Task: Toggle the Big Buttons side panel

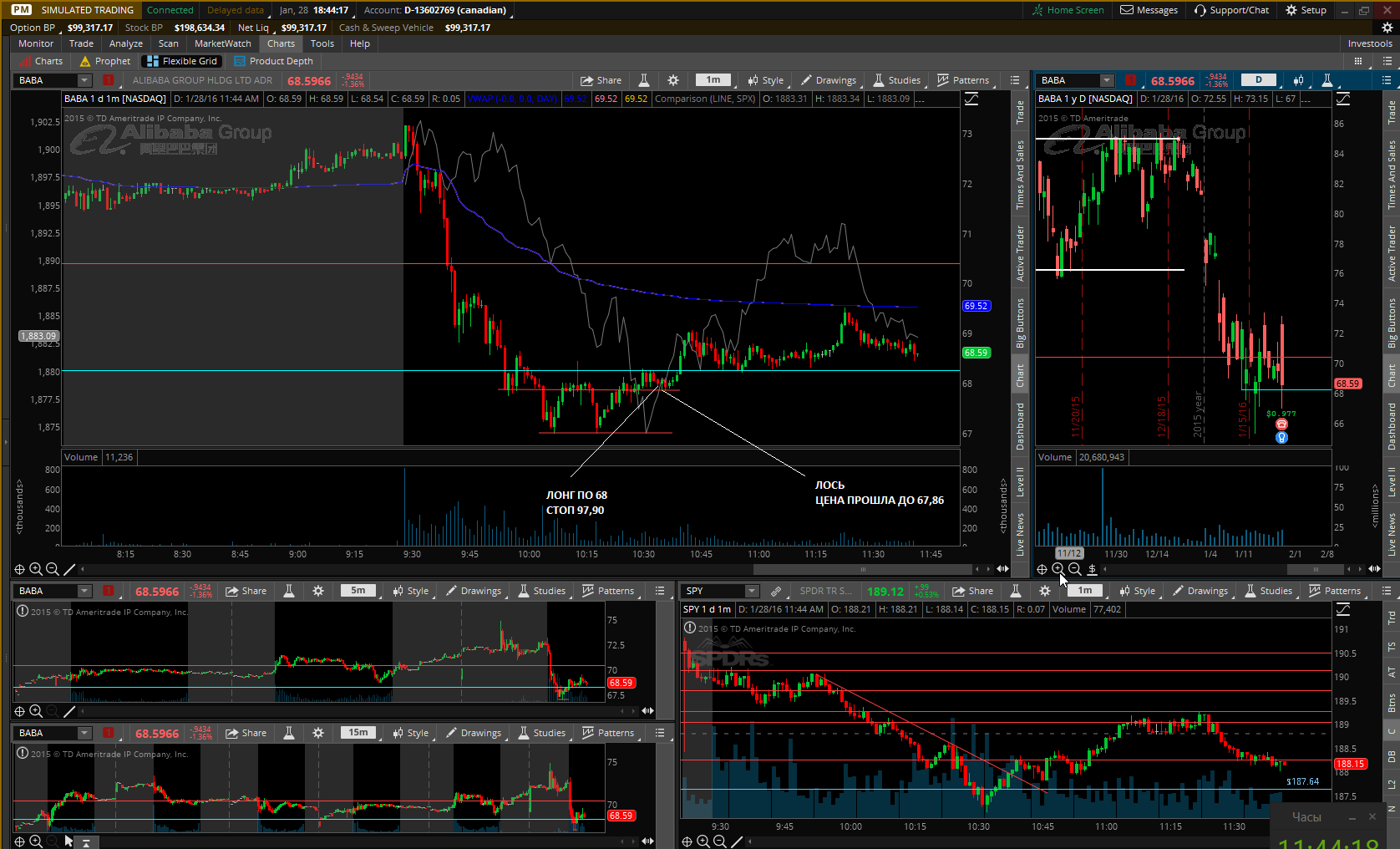Action: (x=1020, y=323)
